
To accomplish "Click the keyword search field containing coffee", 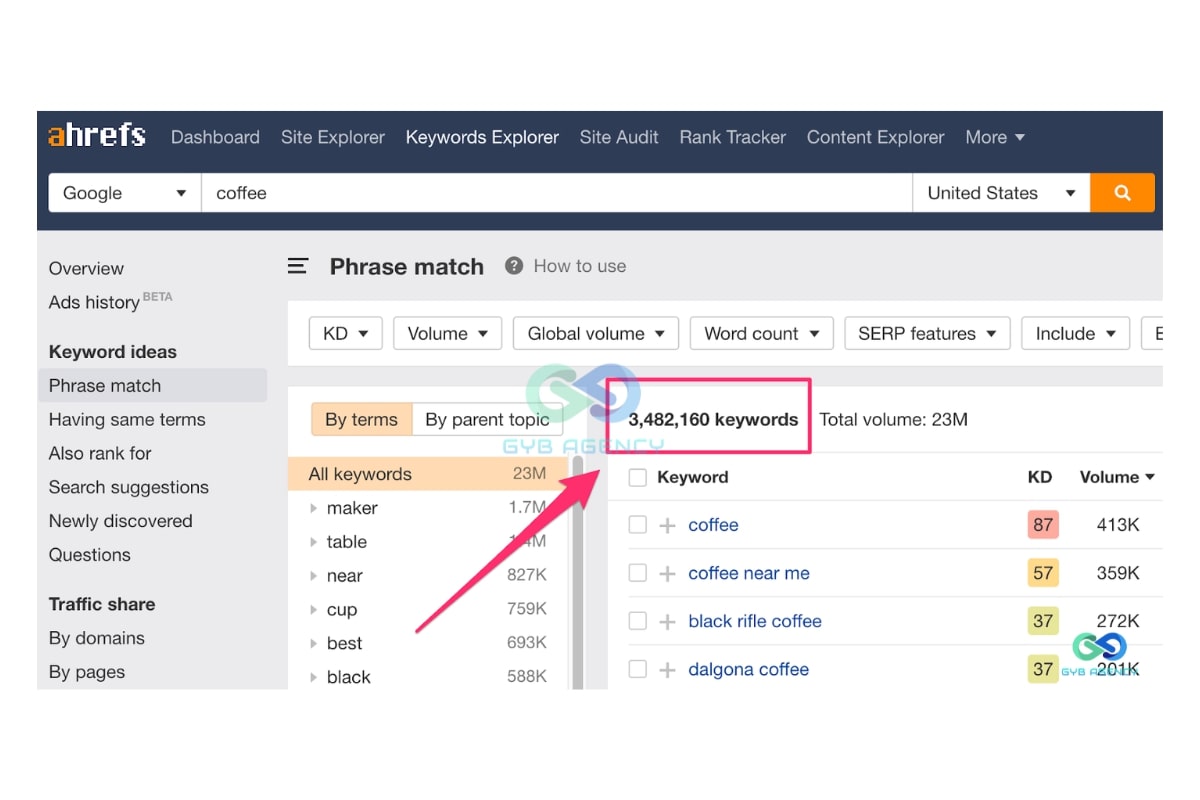I will (557, 193).
